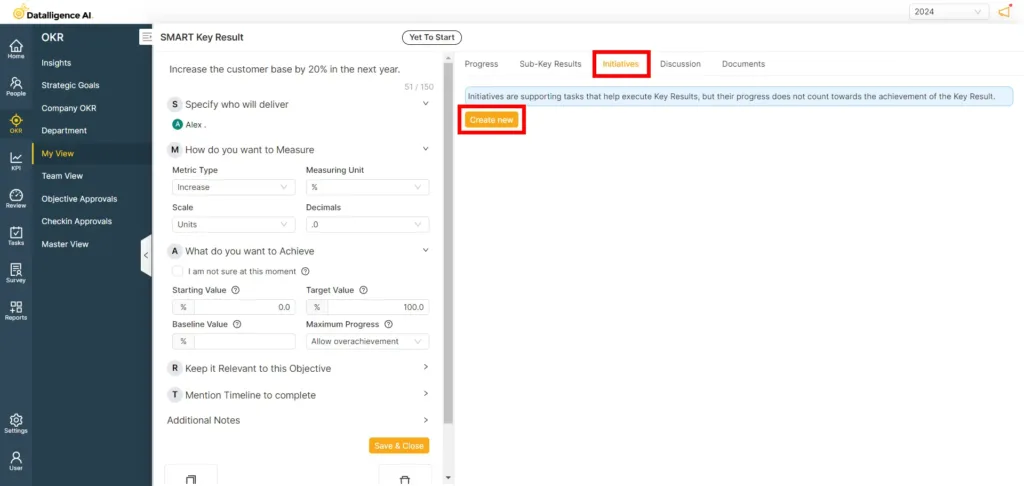Open the Measuring Unit dropdown
1024x486 pixels.
(368, 187)
